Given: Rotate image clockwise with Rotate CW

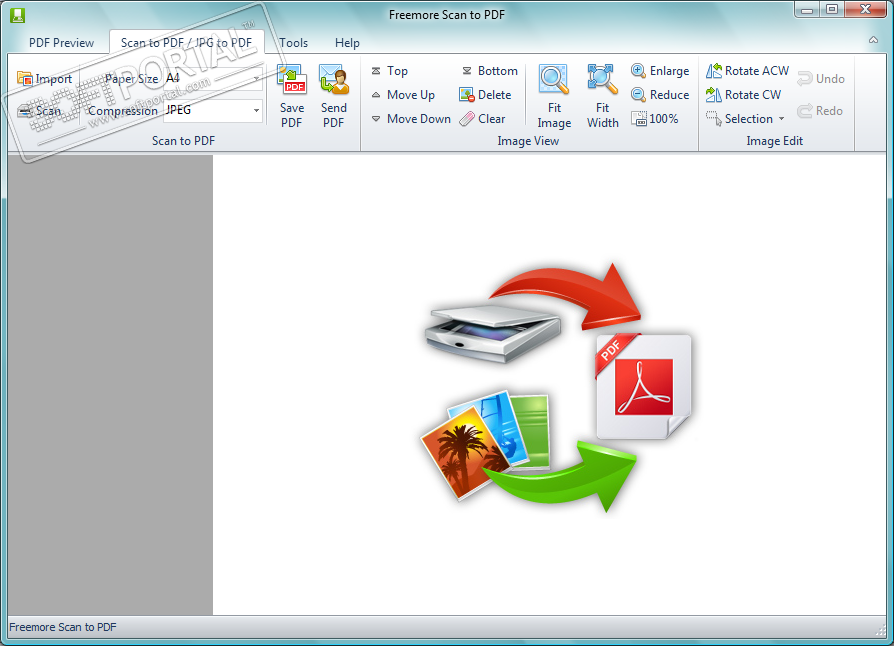Looking at the screenshot, I should tap(714, 95).
